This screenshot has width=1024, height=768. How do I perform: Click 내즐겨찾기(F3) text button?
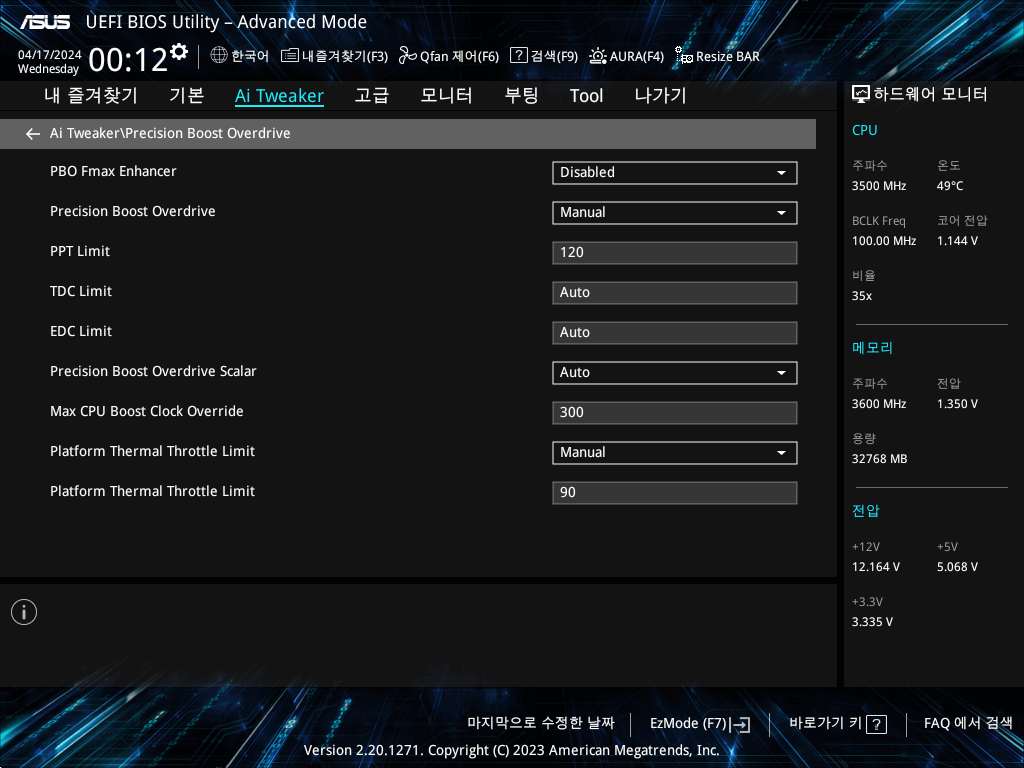click(344, 56)
